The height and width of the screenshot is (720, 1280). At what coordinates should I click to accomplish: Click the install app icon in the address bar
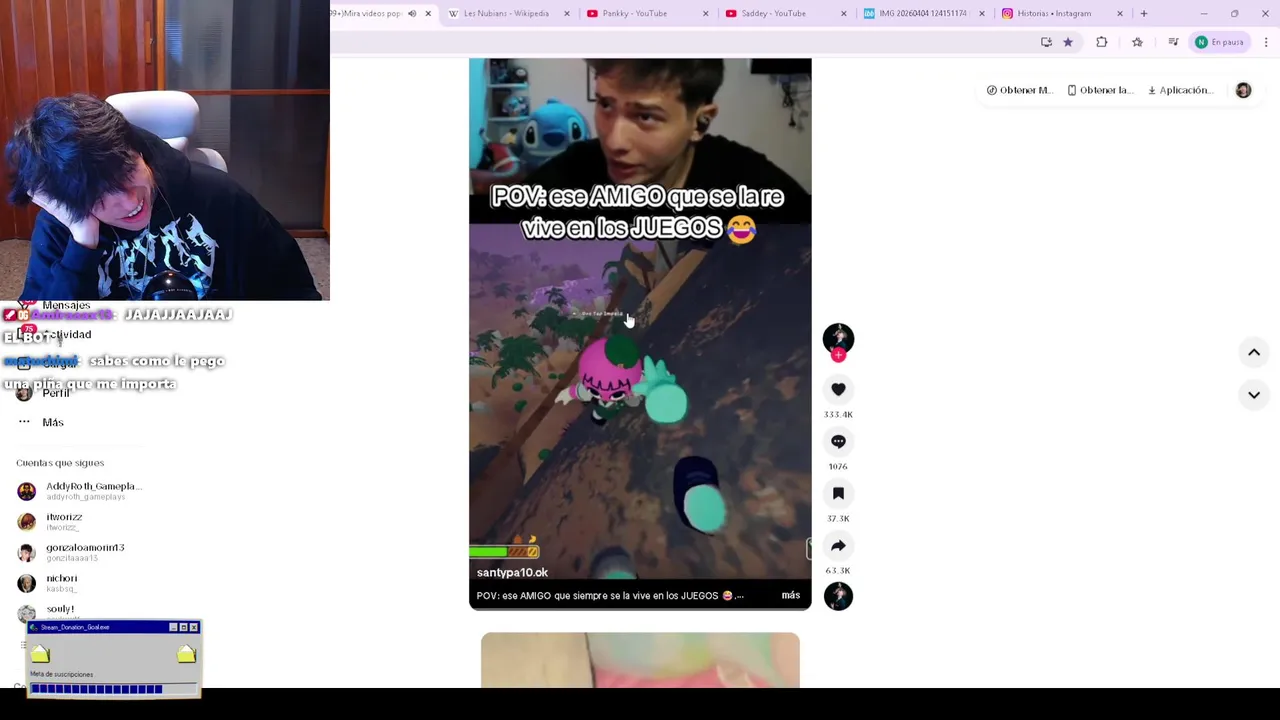(x=1046, y=42)
